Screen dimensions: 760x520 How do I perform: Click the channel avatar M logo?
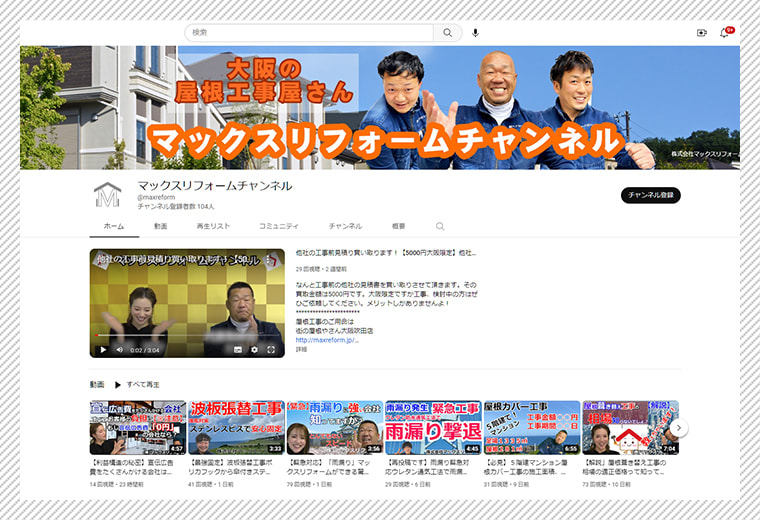(107, 195)
